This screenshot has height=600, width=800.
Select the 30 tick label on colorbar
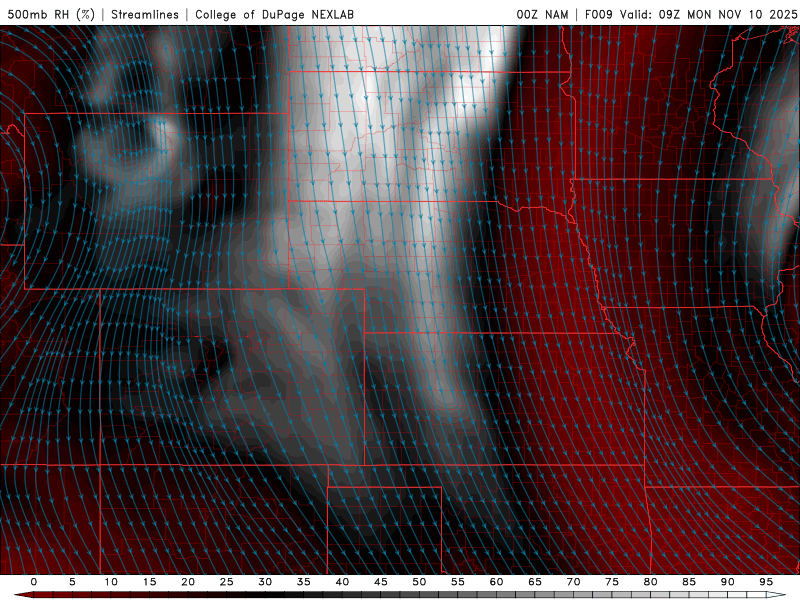pyautogui.click(x=265, y=582)
